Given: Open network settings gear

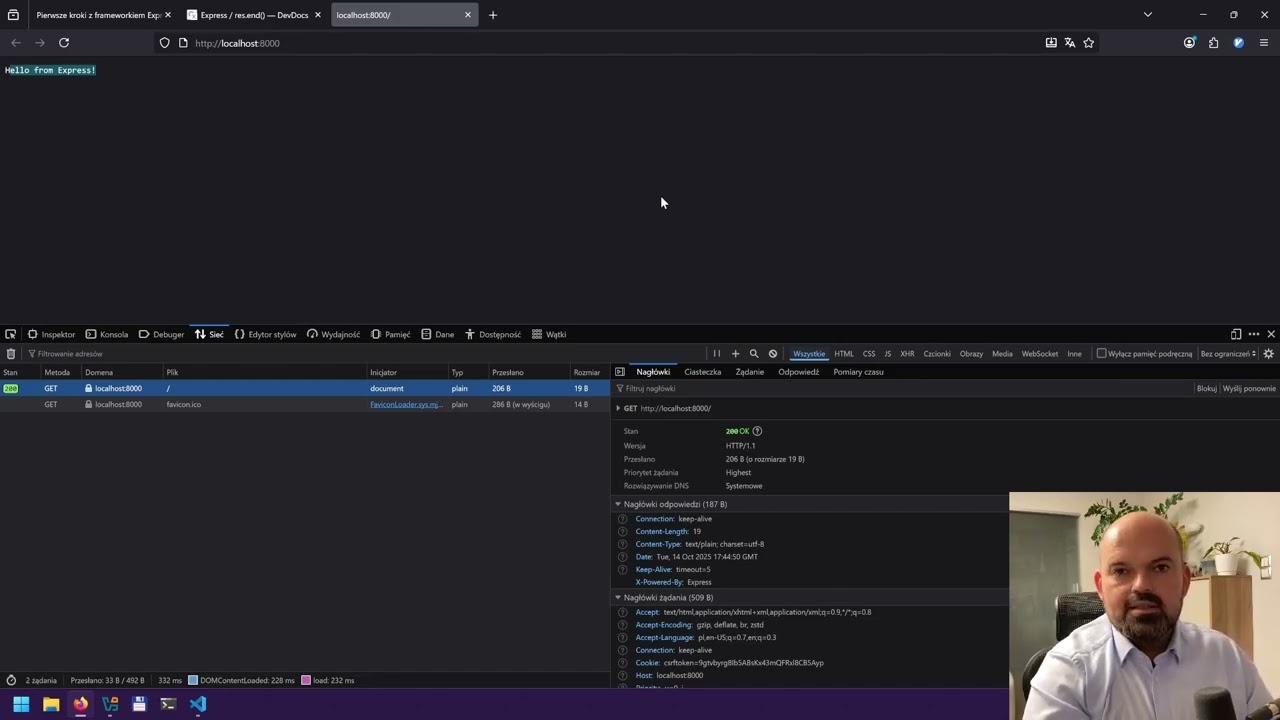Looking at the screenshot, I should click(x=1269, y=354).
